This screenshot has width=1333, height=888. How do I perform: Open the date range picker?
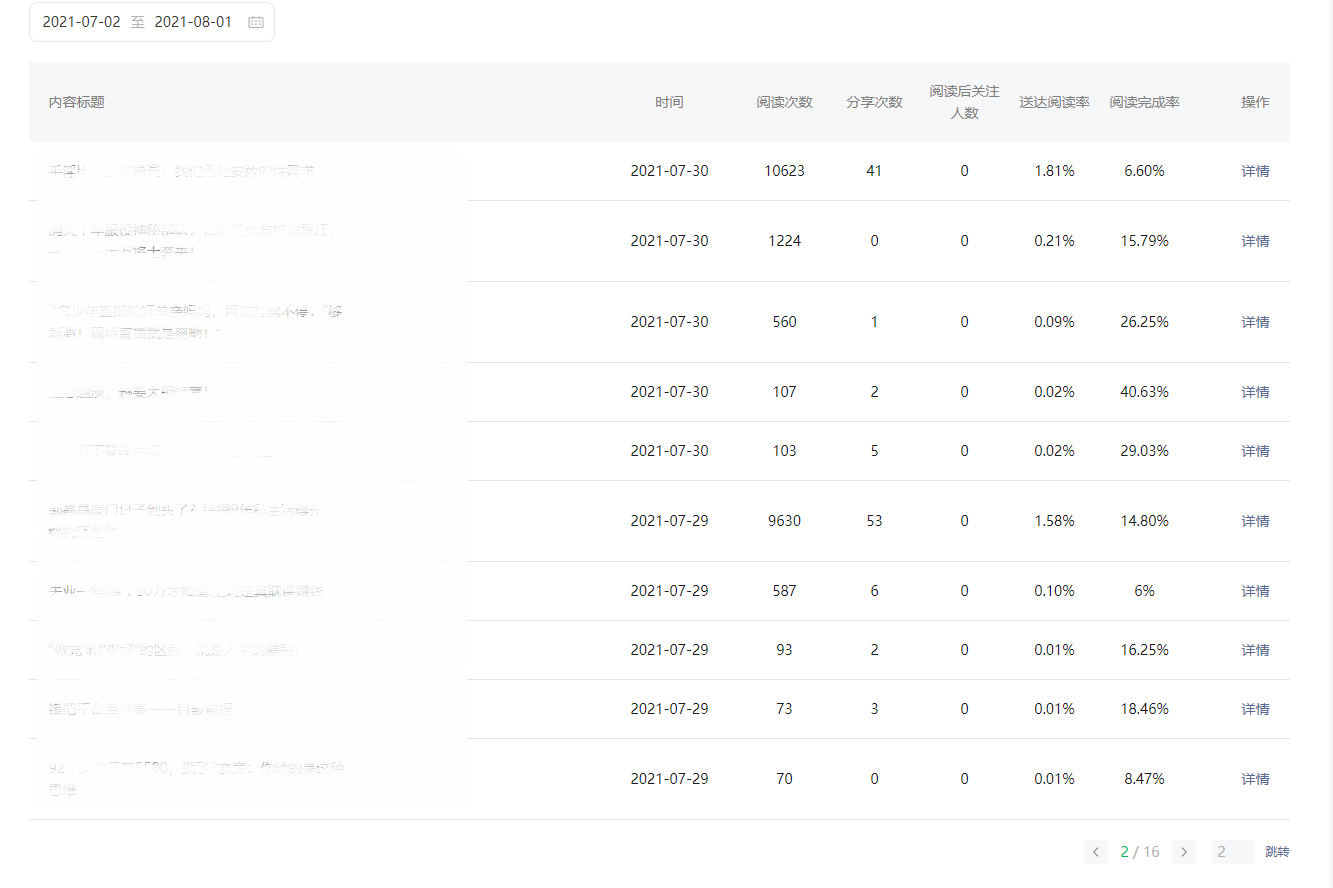[152, 22]
